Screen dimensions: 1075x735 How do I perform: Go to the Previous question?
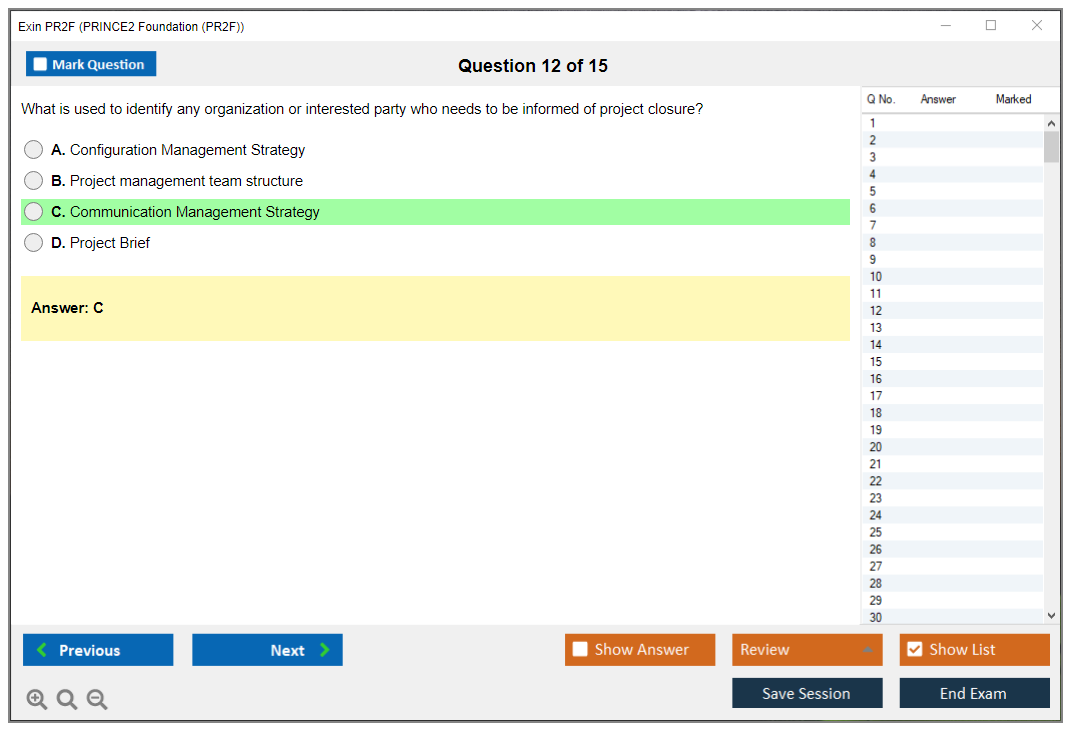point(98,650)
